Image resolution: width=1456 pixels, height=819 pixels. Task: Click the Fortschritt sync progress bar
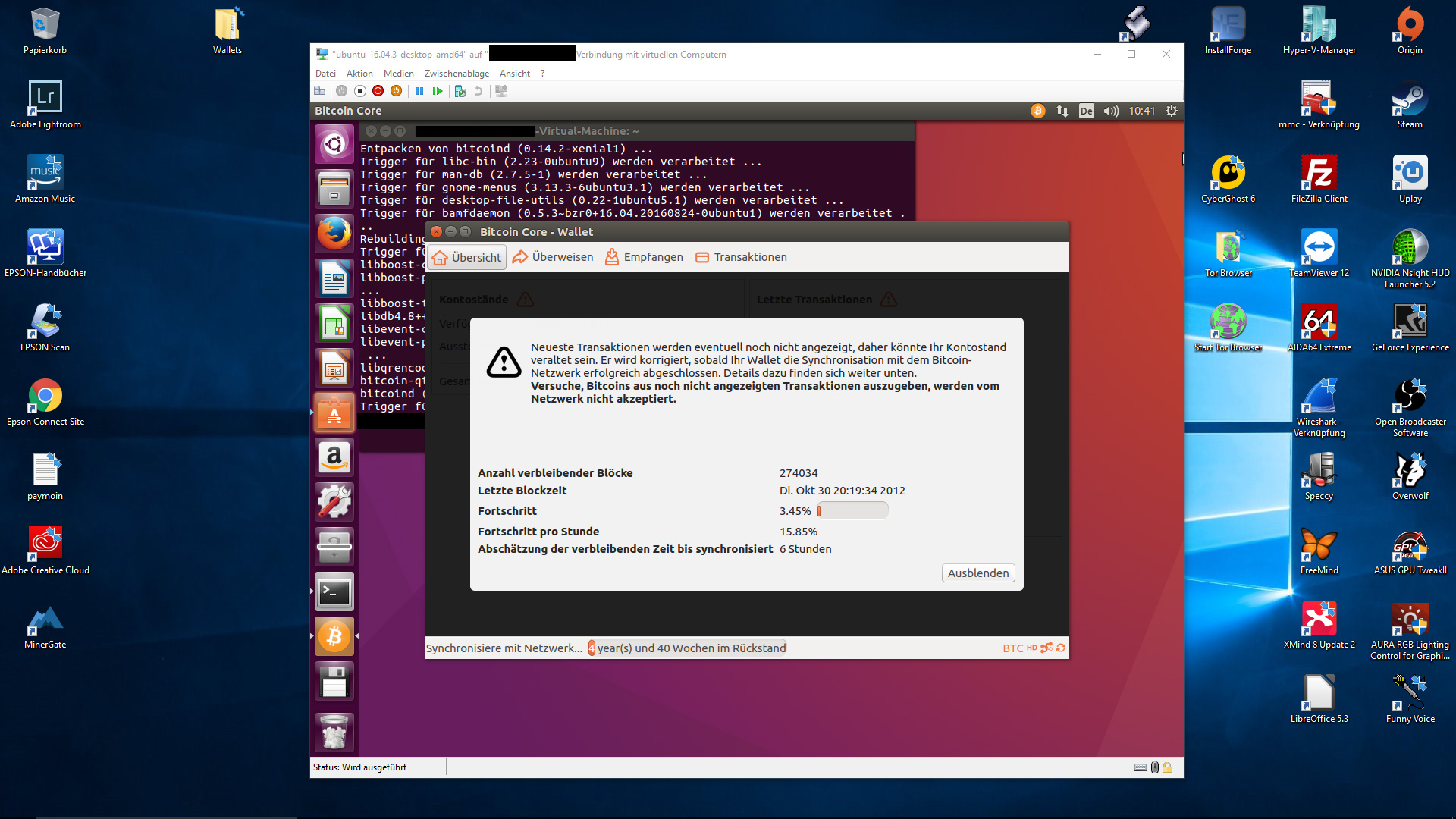[x=852, y=511]
